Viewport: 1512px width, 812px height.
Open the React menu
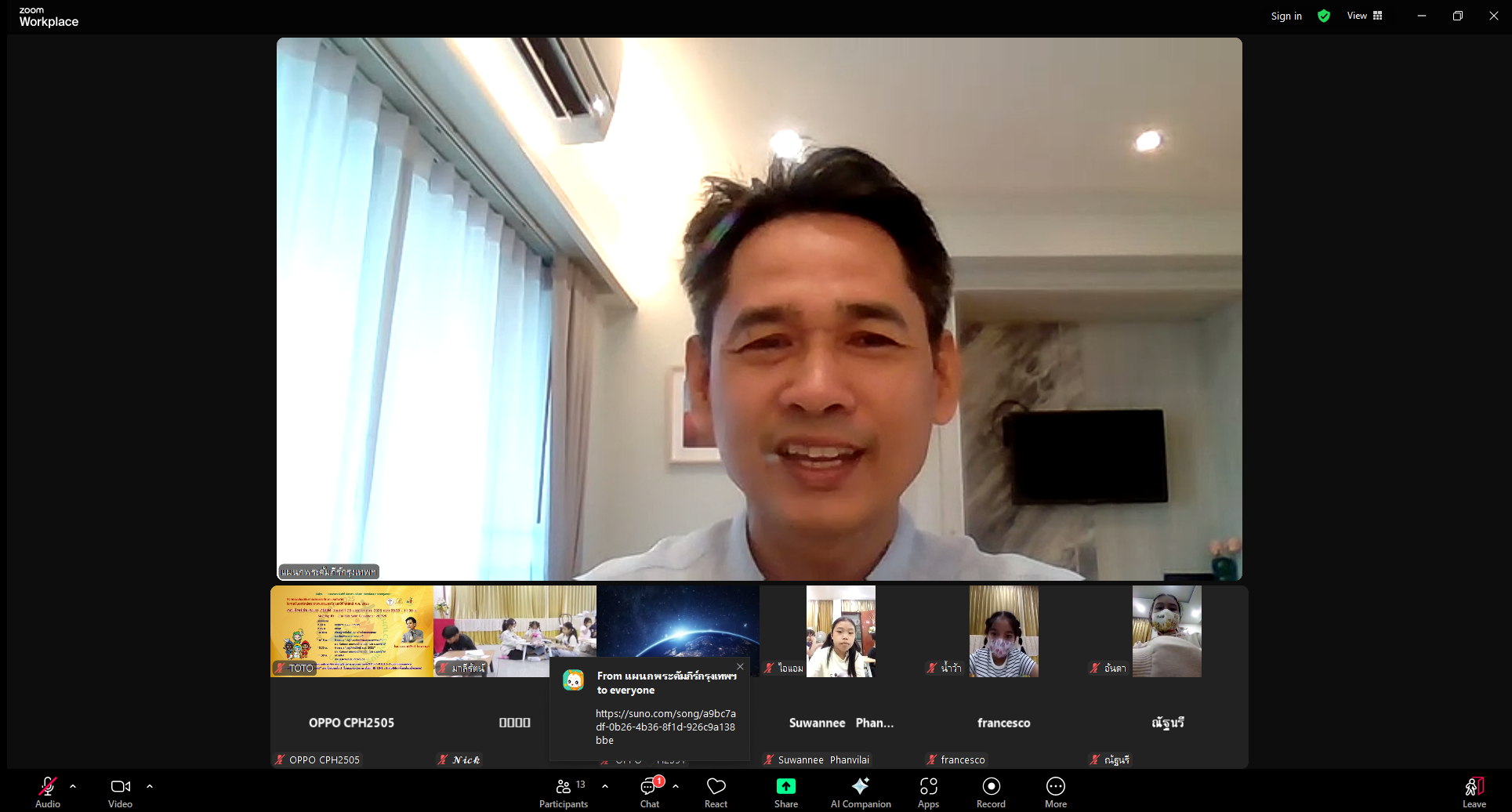coord(716,792)
